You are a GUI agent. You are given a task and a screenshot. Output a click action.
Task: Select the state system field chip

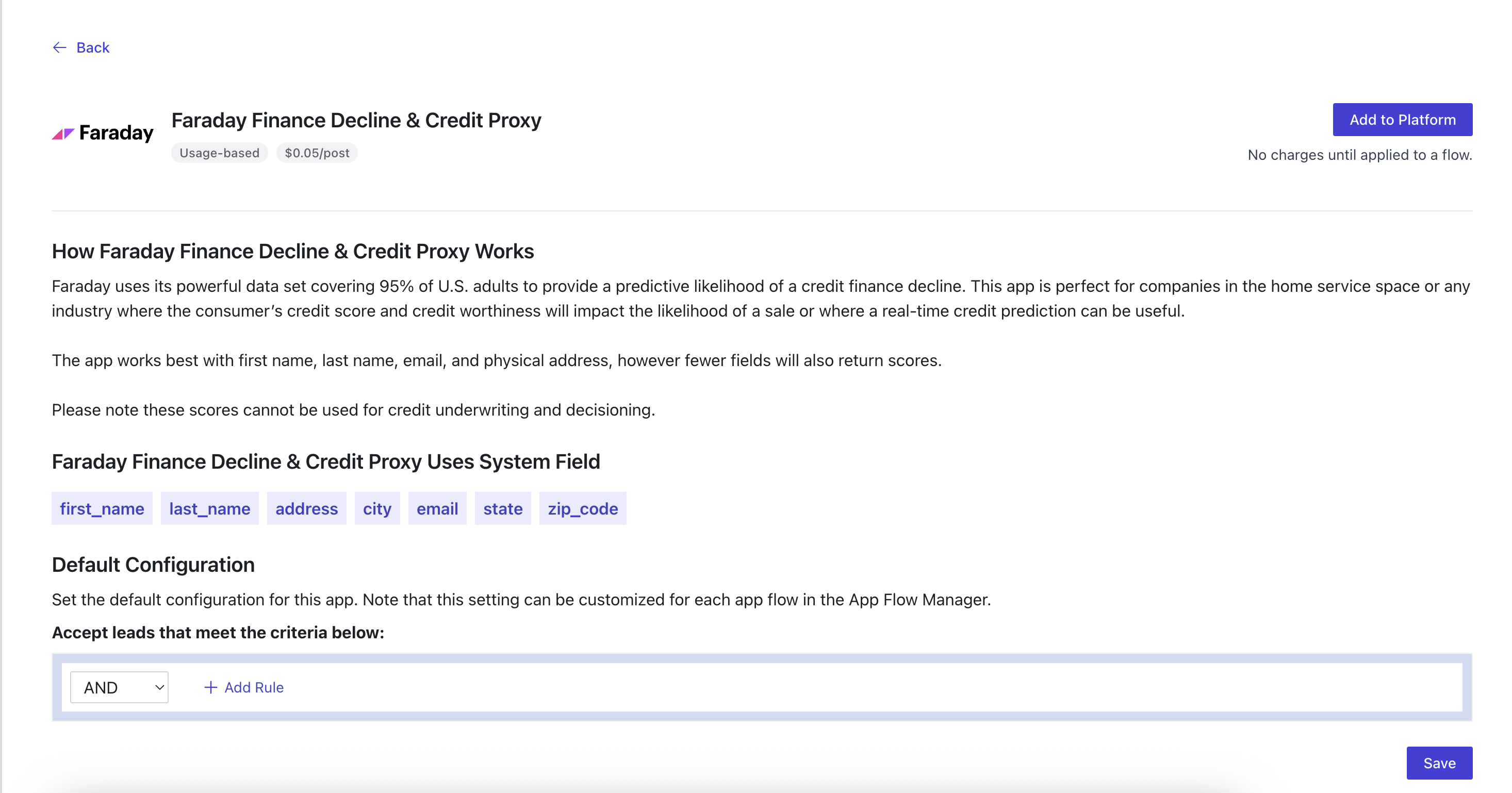502,509
